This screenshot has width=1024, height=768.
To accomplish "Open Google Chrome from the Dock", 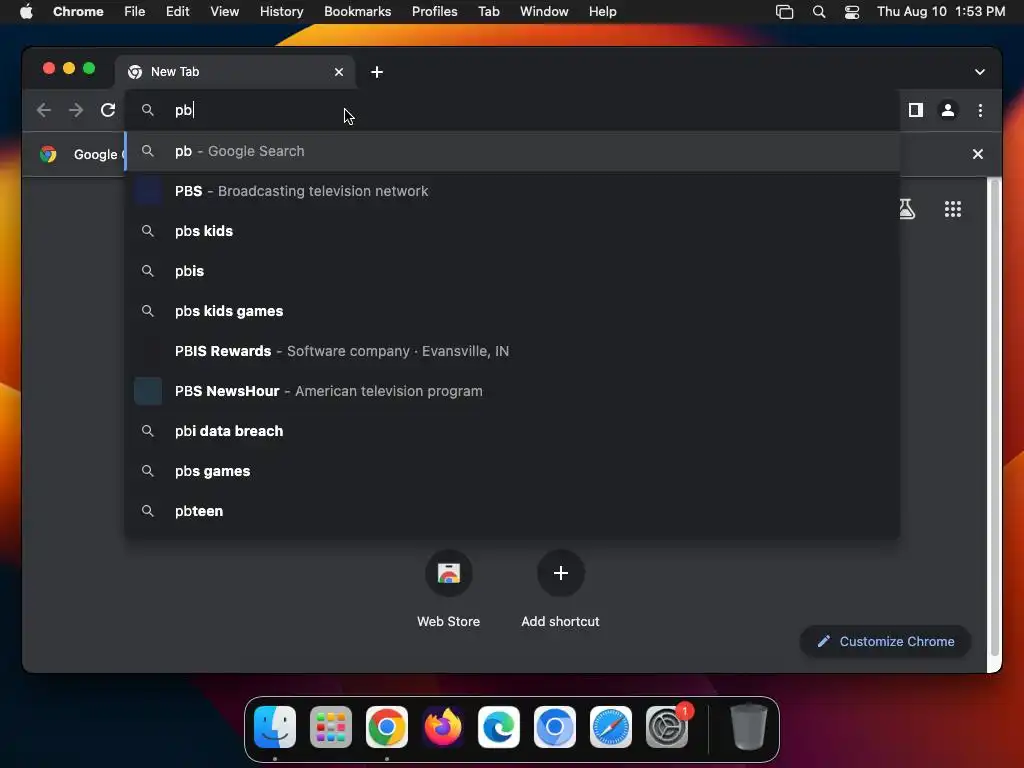I will (387, 727).
